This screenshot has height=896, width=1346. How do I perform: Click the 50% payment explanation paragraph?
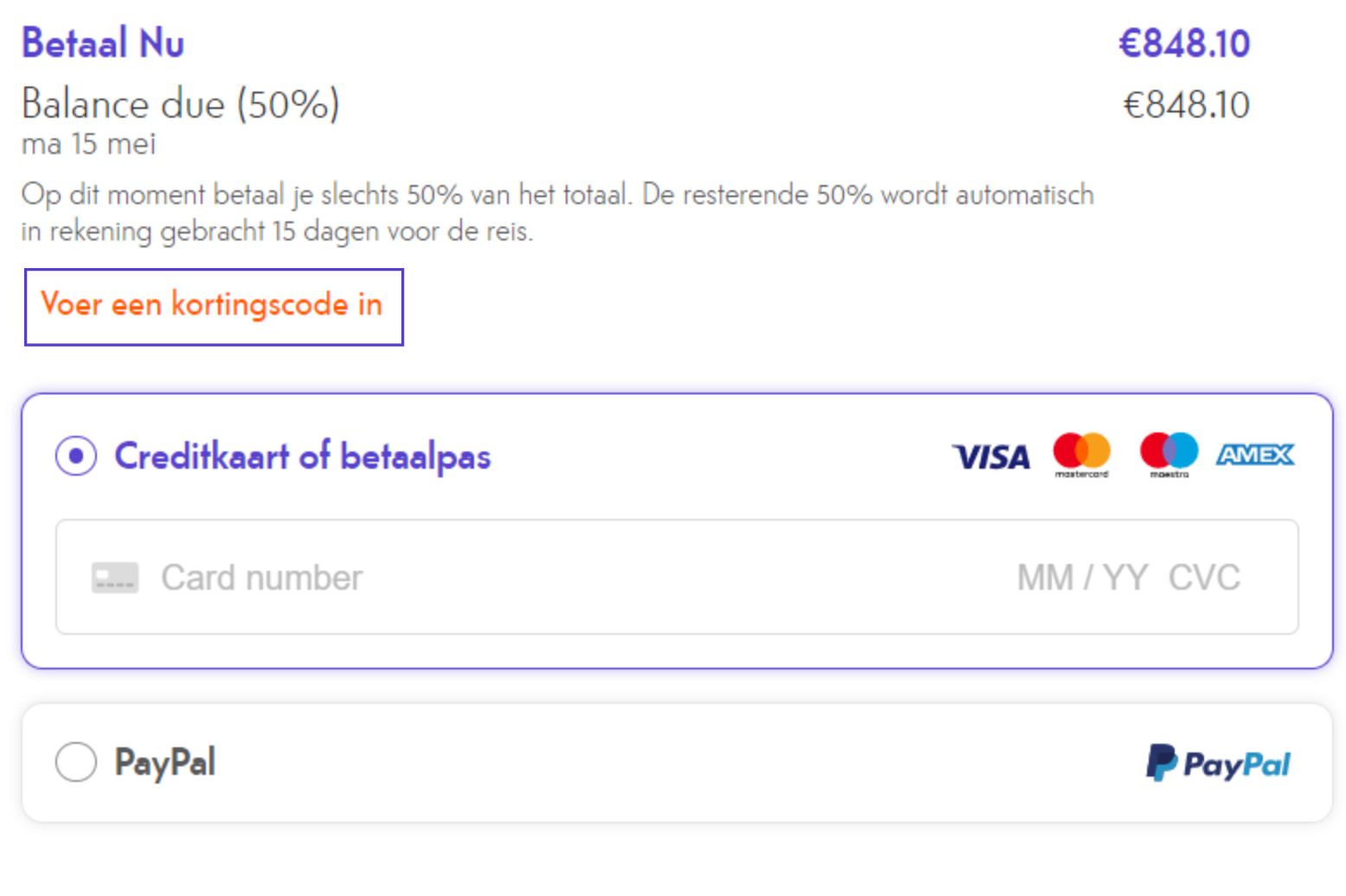(x=558, y=213)
